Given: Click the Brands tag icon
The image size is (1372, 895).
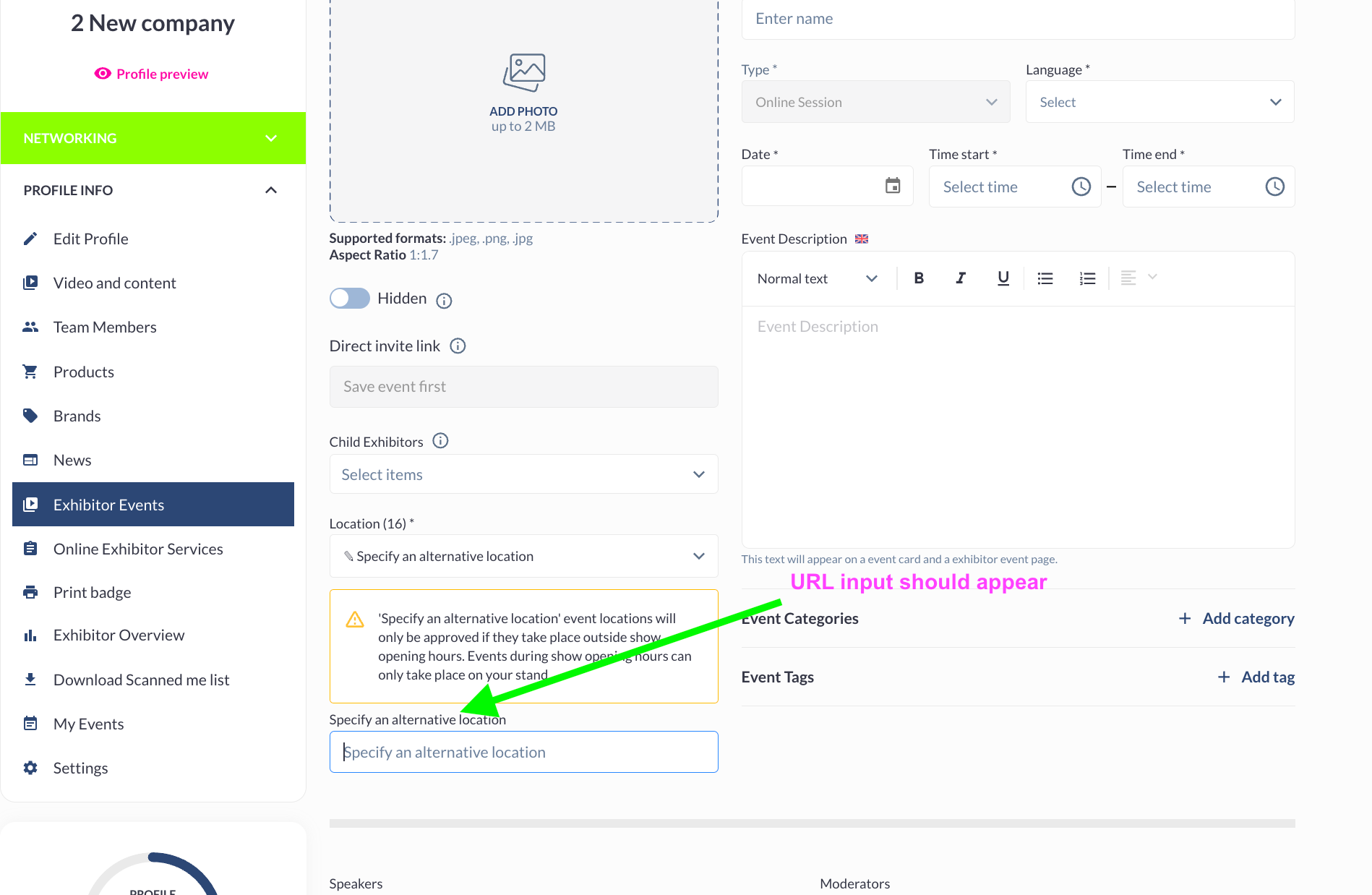Looking at the screenshot, I should [x=30, y=416].
